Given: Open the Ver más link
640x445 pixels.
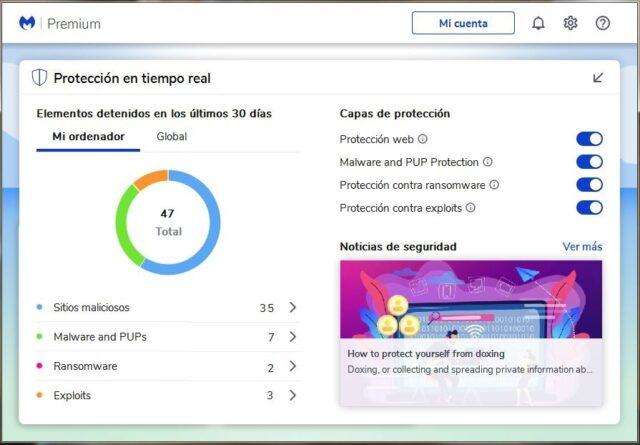Looking at the screenshot, I should 582,247.
